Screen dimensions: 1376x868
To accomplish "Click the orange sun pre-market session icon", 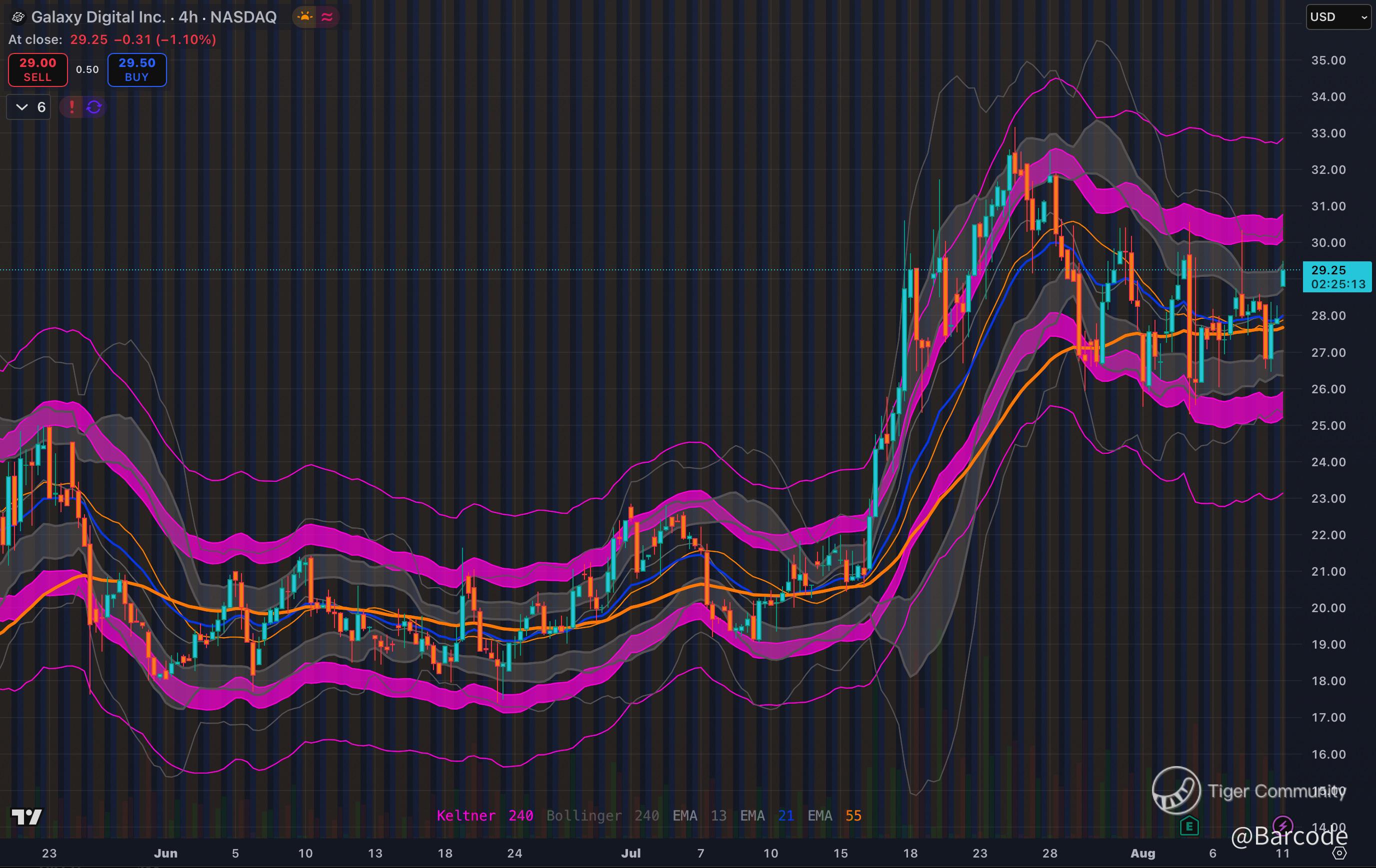I will click(305, 17).
